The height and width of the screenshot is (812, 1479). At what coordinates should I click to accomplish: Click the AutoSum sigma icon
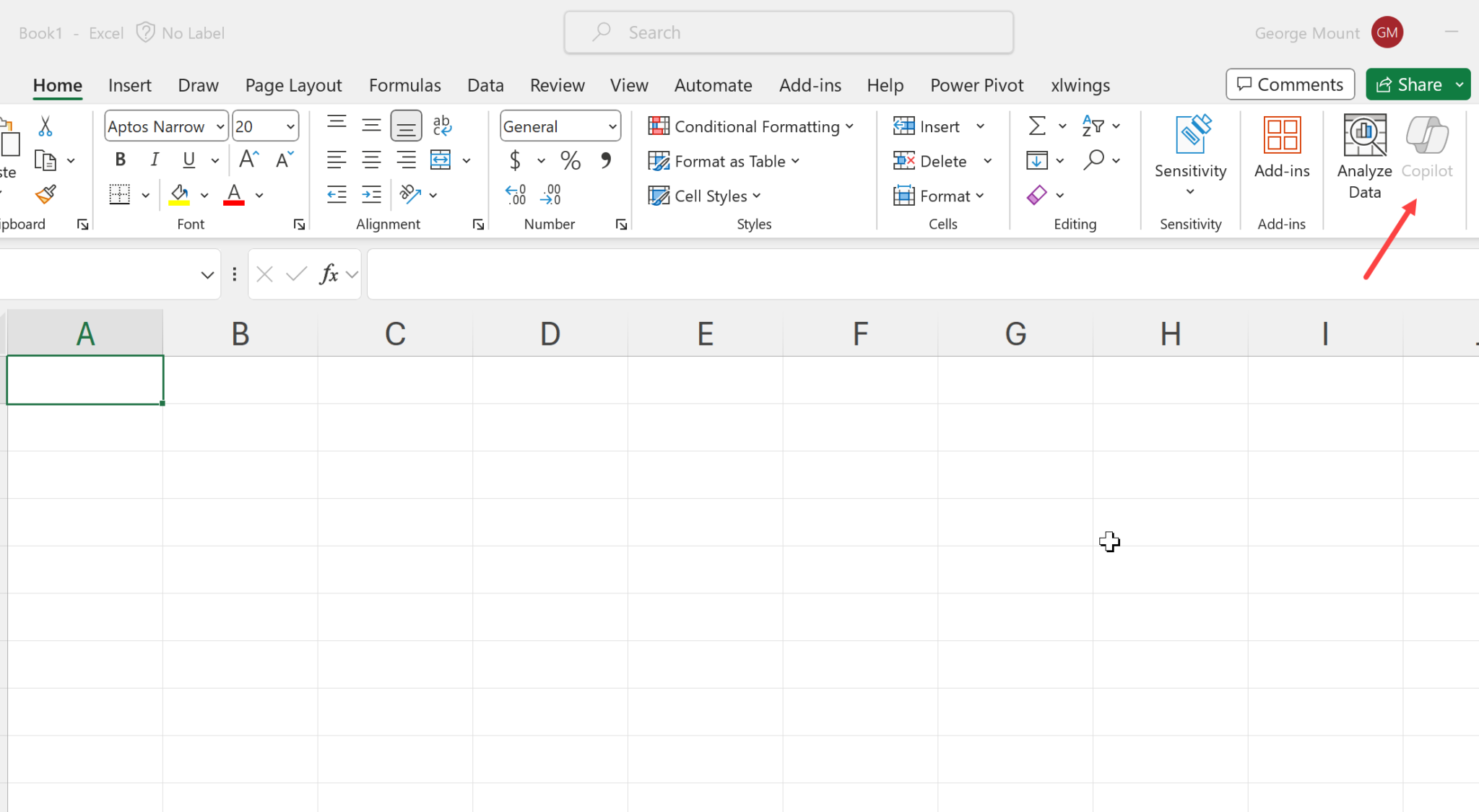tap(1037, 126)
